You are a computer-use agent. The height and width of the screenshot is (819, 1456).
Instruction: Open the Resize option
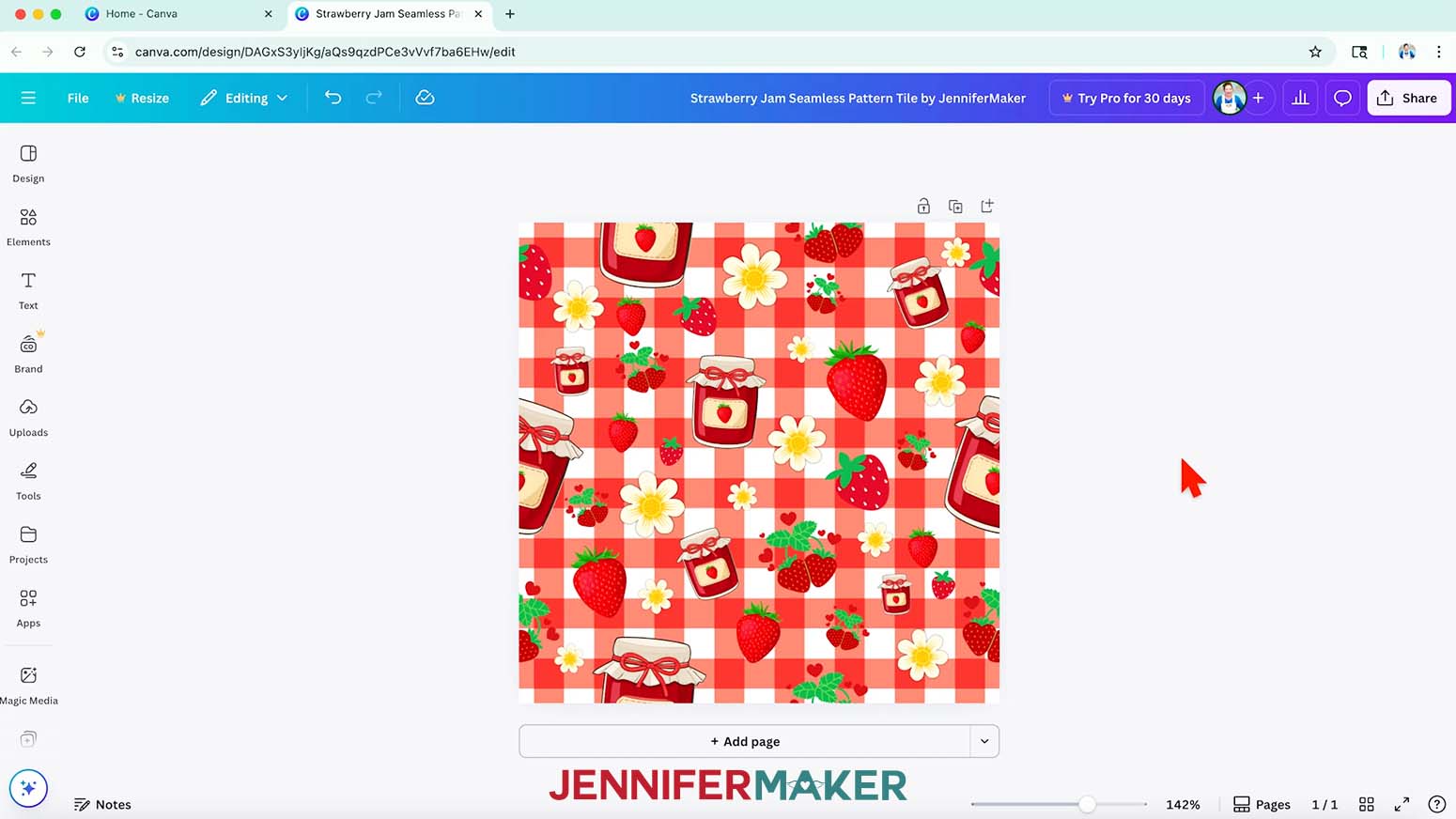142,98
